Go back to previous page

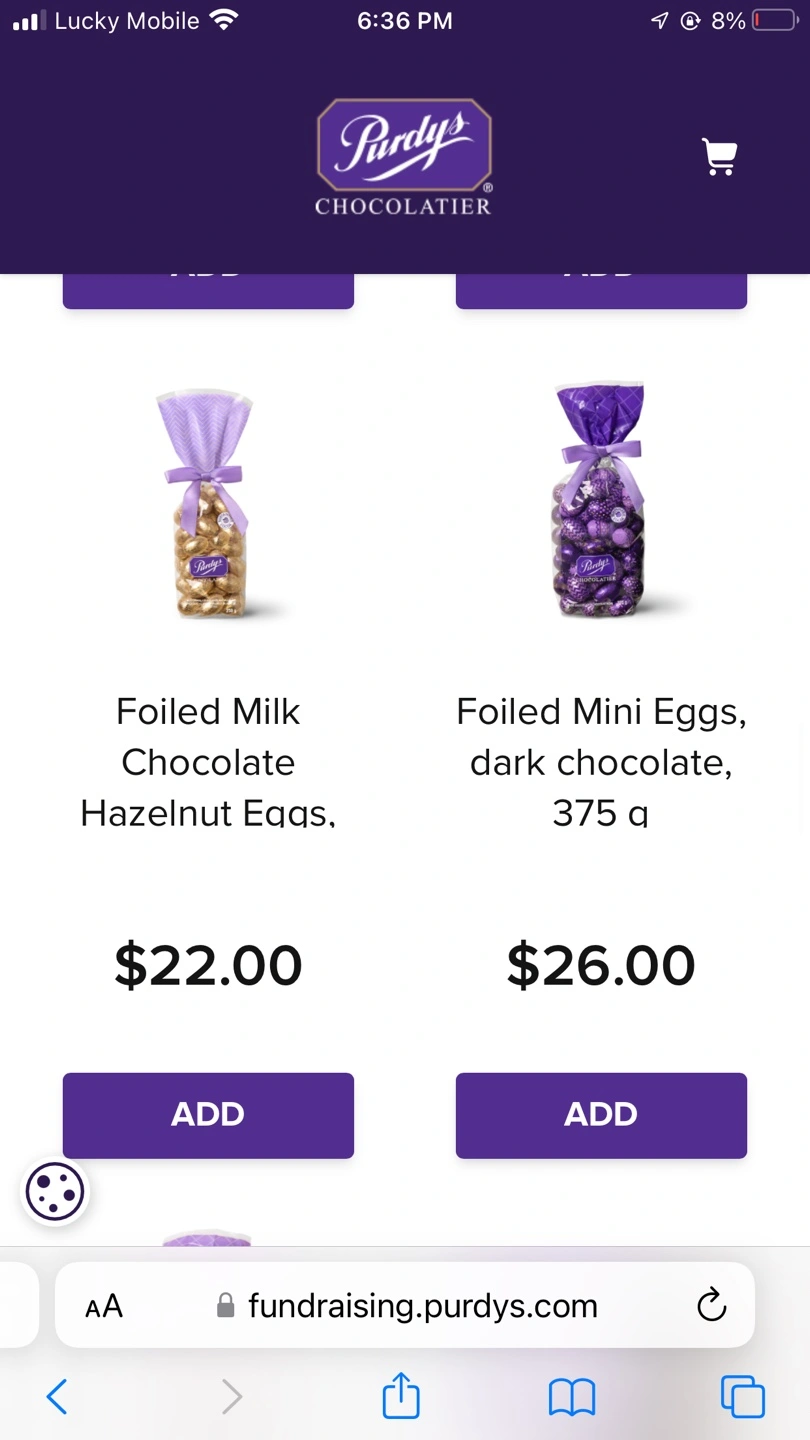[58, 1396]
